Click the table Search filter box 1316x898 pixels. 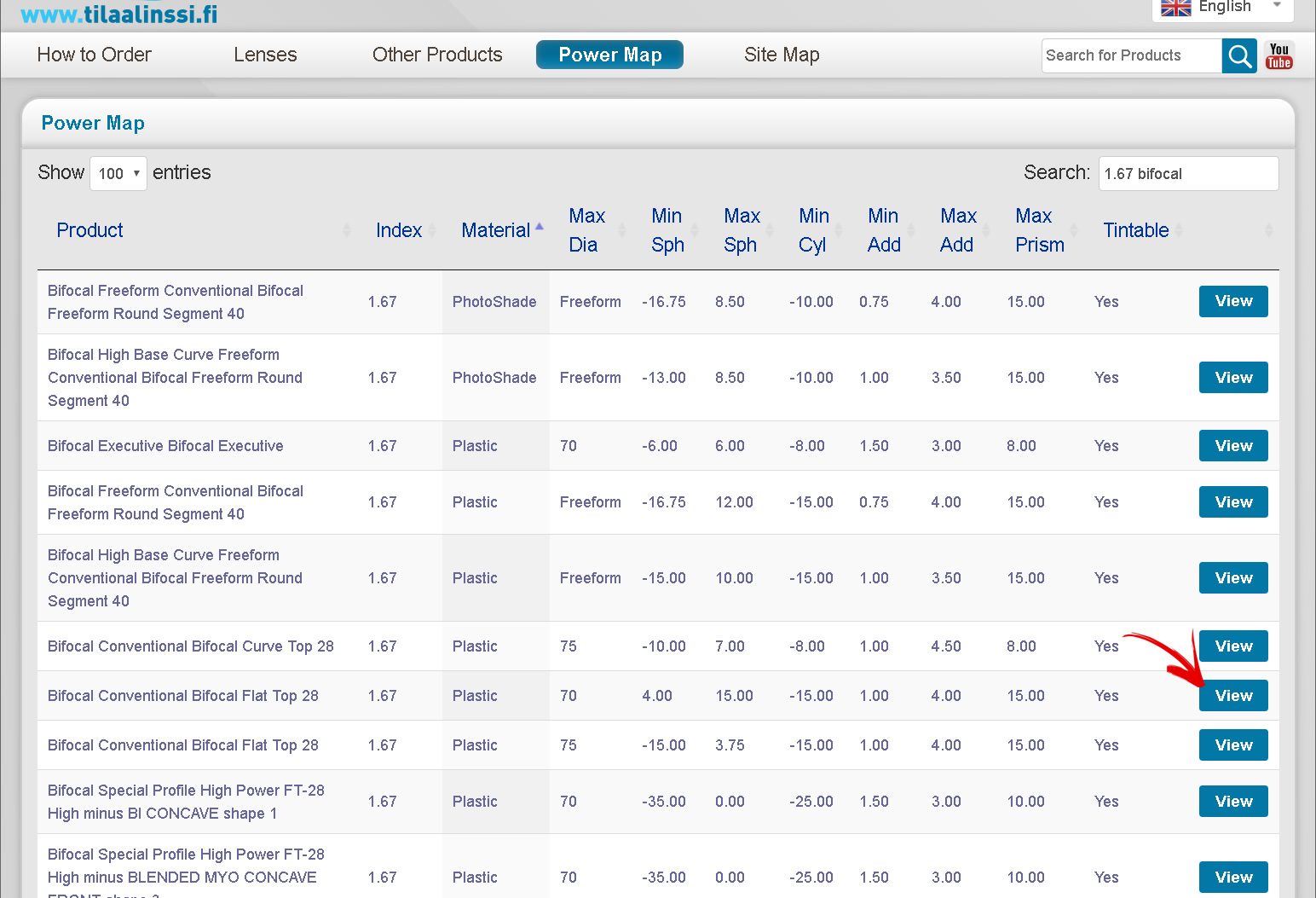(1187, 174)
